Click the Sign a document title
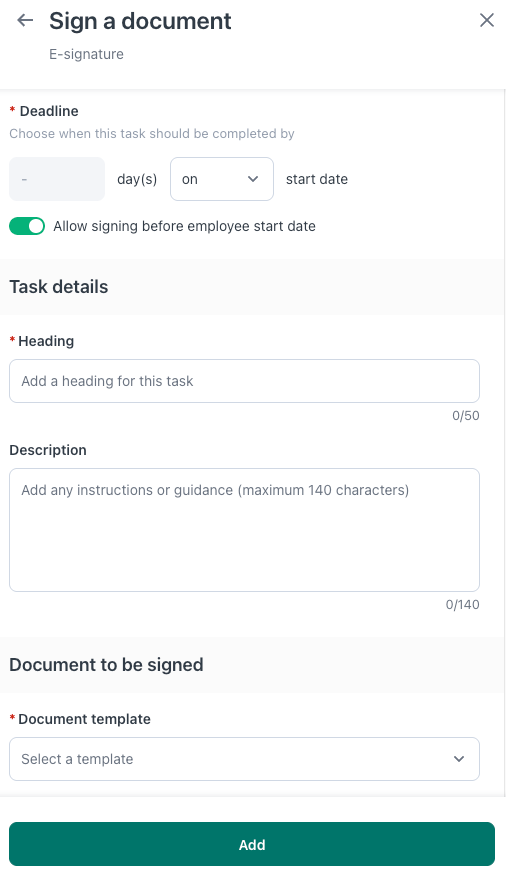 pyautogui.click(x=140, y=21)
